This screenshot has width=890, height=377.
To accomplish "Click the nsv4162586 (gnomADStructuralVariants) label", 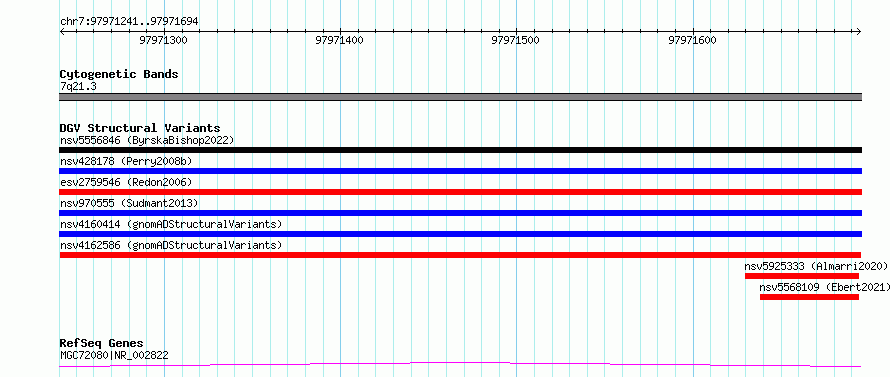I will click(x=171, y=245).
